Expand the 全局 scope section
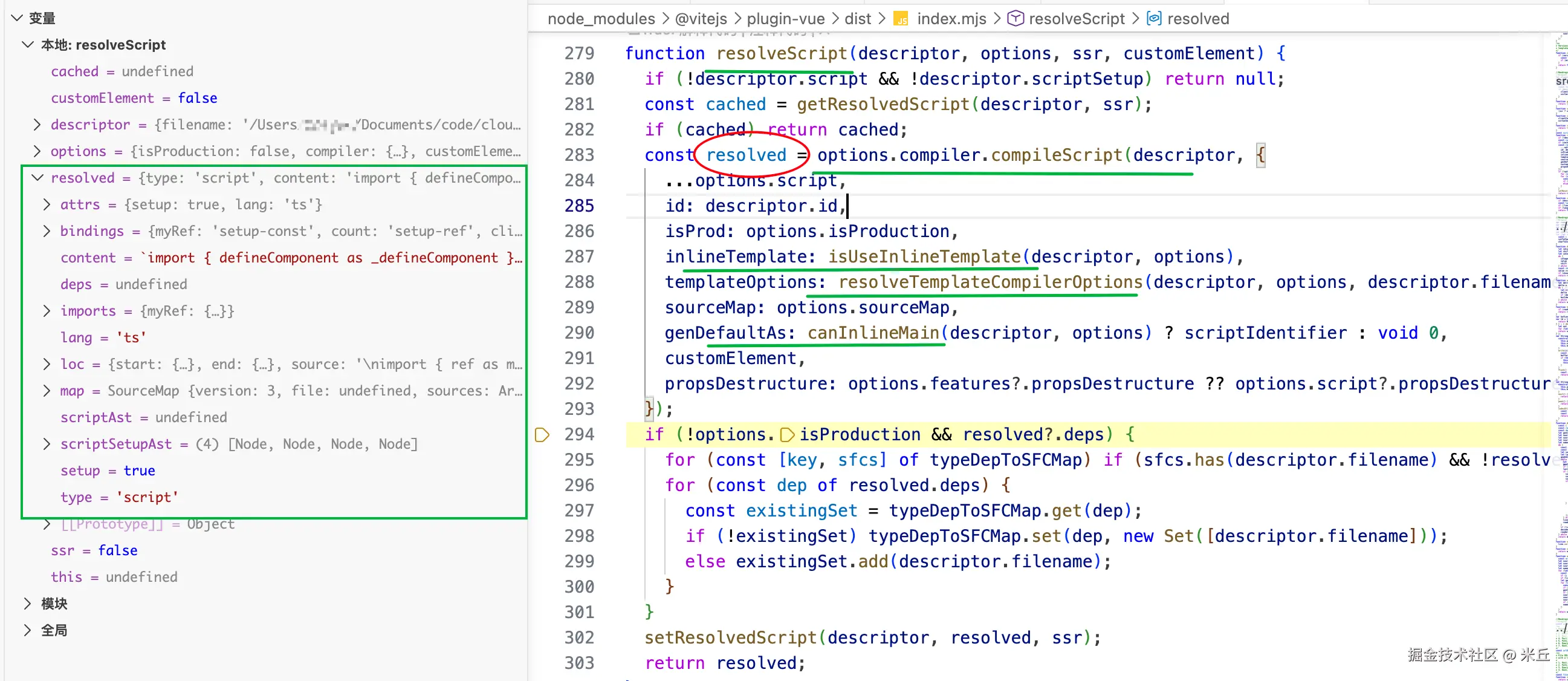 [x=27, y=630]
